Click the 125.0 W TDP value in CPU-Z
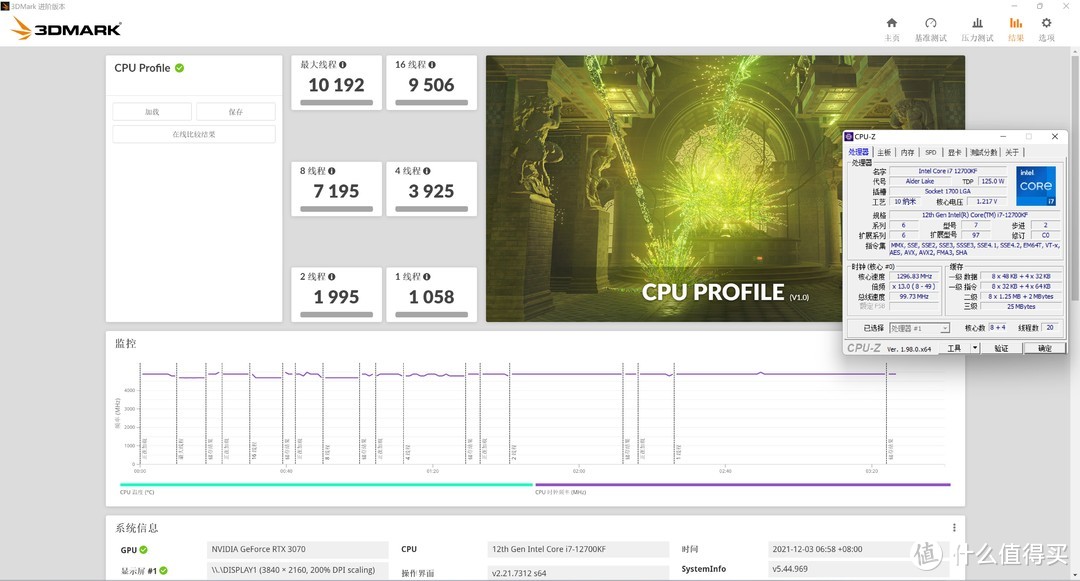Image resolution: width=1080 pixels, height=581 pixels. 993,181
